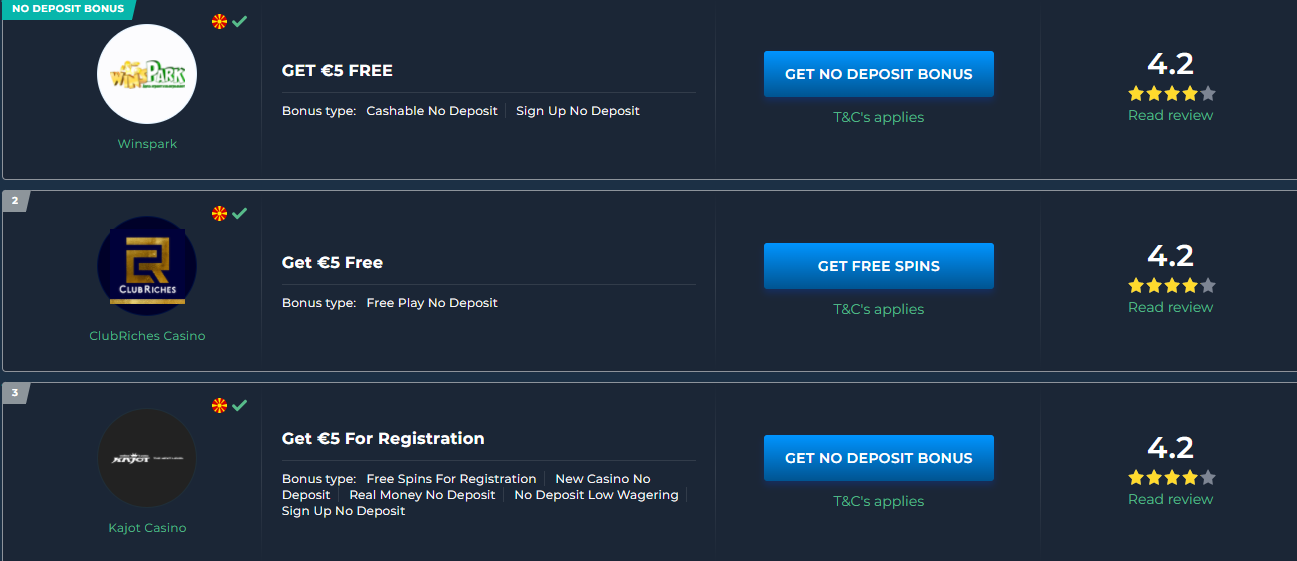Open the Winspark name link
Screen dimensions: 1297x561
point(147,144)
